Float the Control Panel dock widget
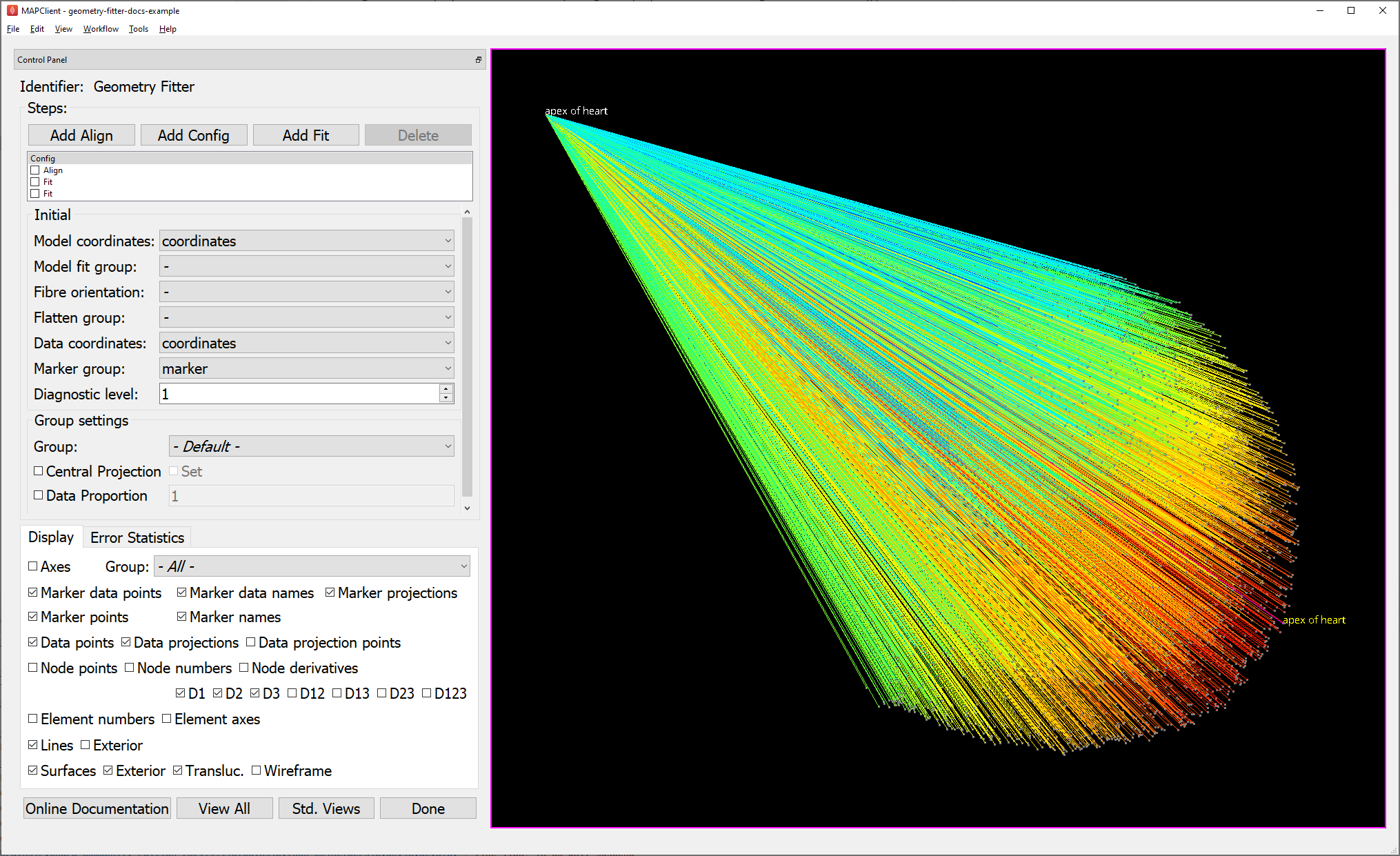 (x=478, y=60)
